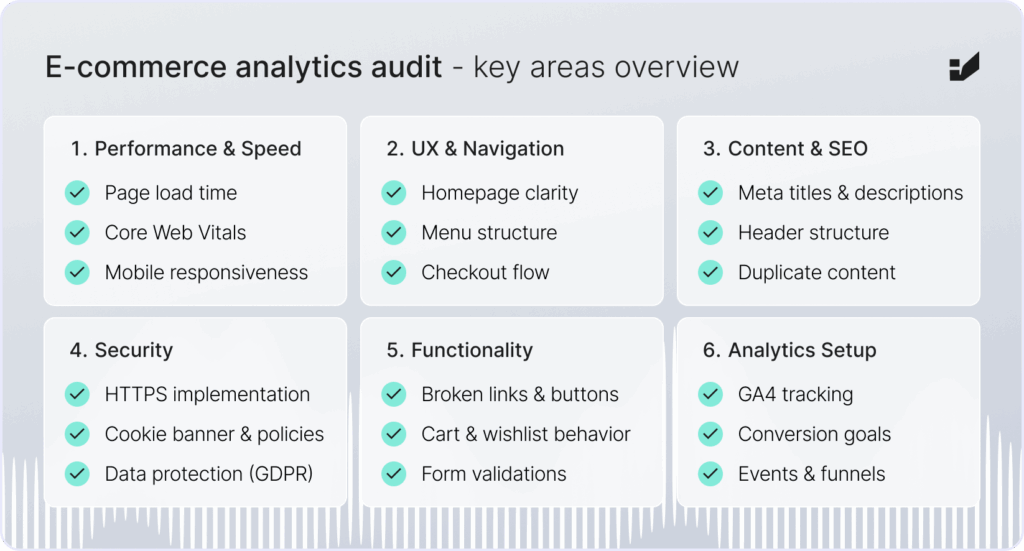
Task: Click the check icon beside HTTPS implementation
Action: 77,394
